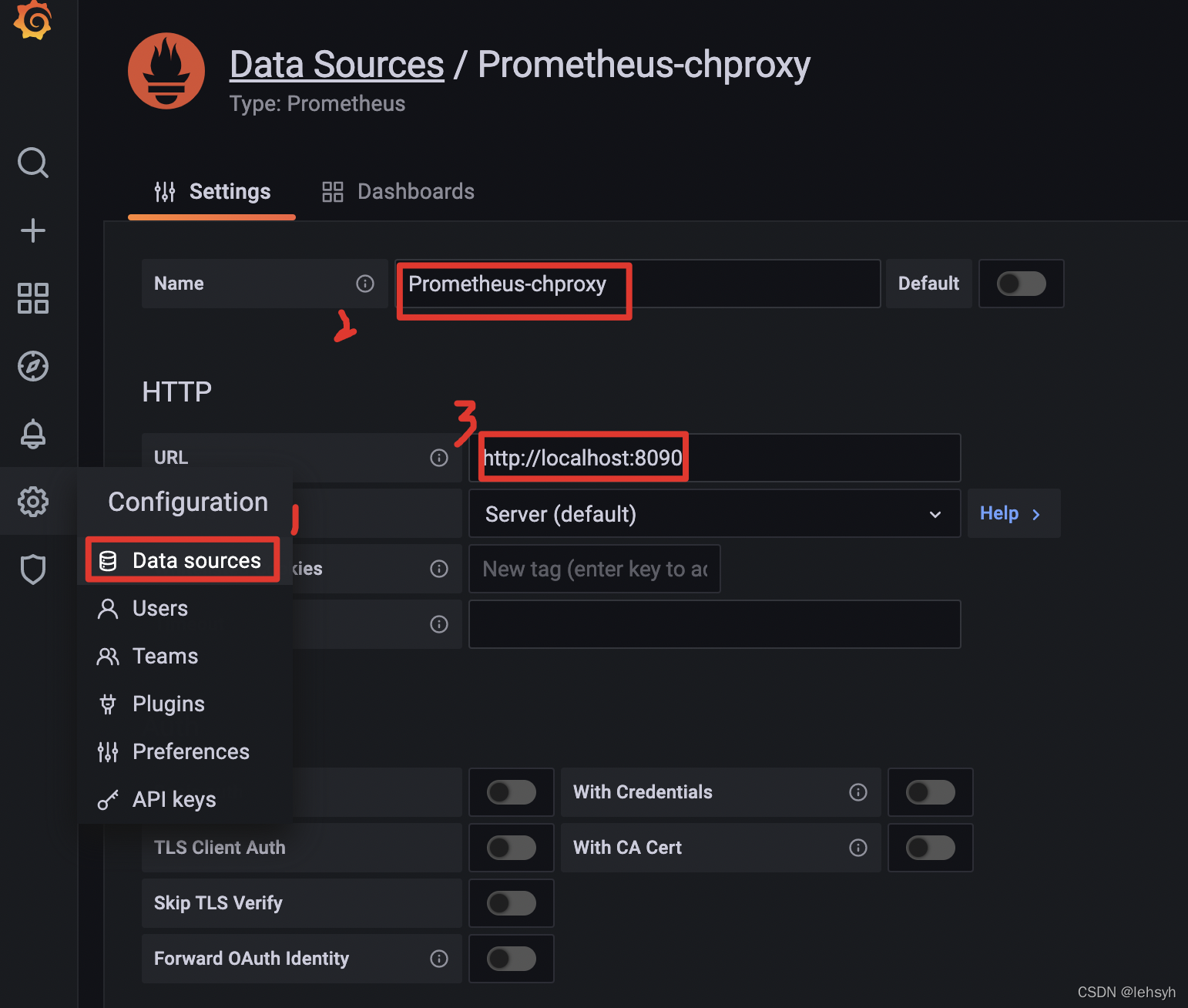This screenshot has height=1008, width=1188.
Task: Click the info icon next to Name
Action: coord(365,284)
